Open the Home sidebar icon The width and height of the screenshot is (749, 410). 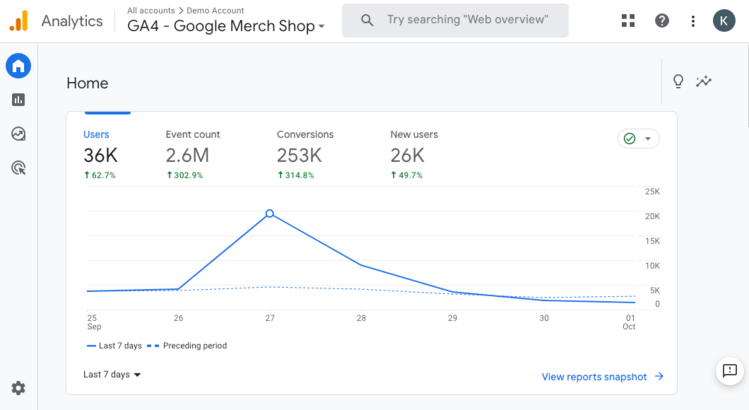(x=18, y=66)
